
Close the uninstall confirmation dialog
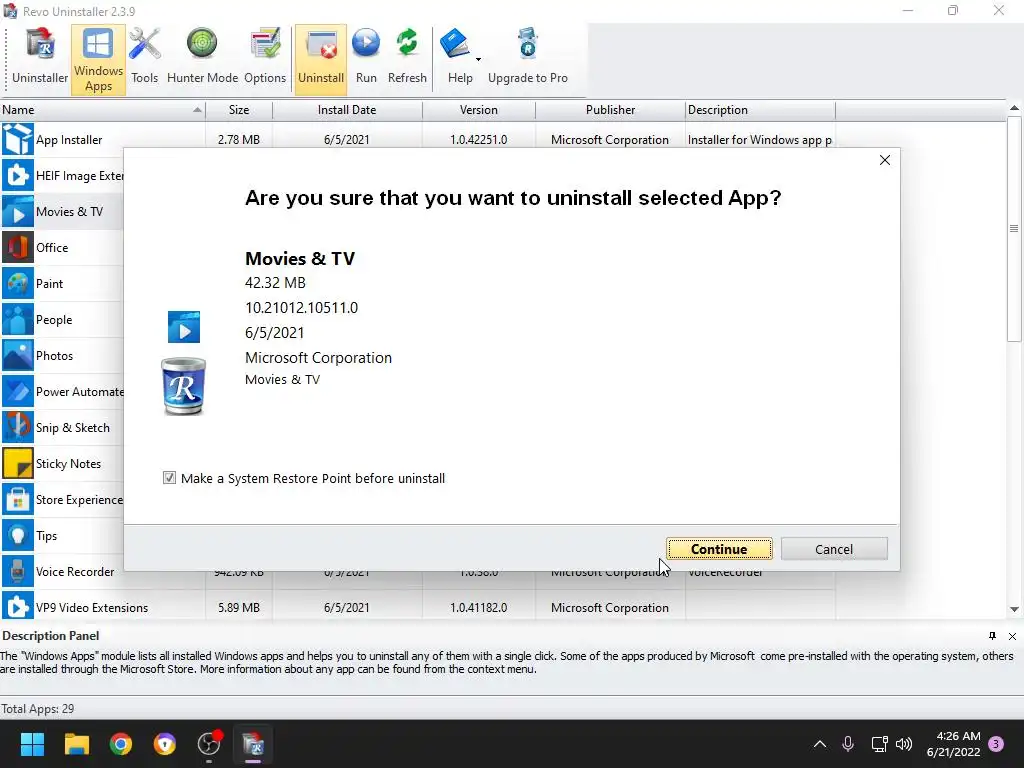tap(884, 160)
